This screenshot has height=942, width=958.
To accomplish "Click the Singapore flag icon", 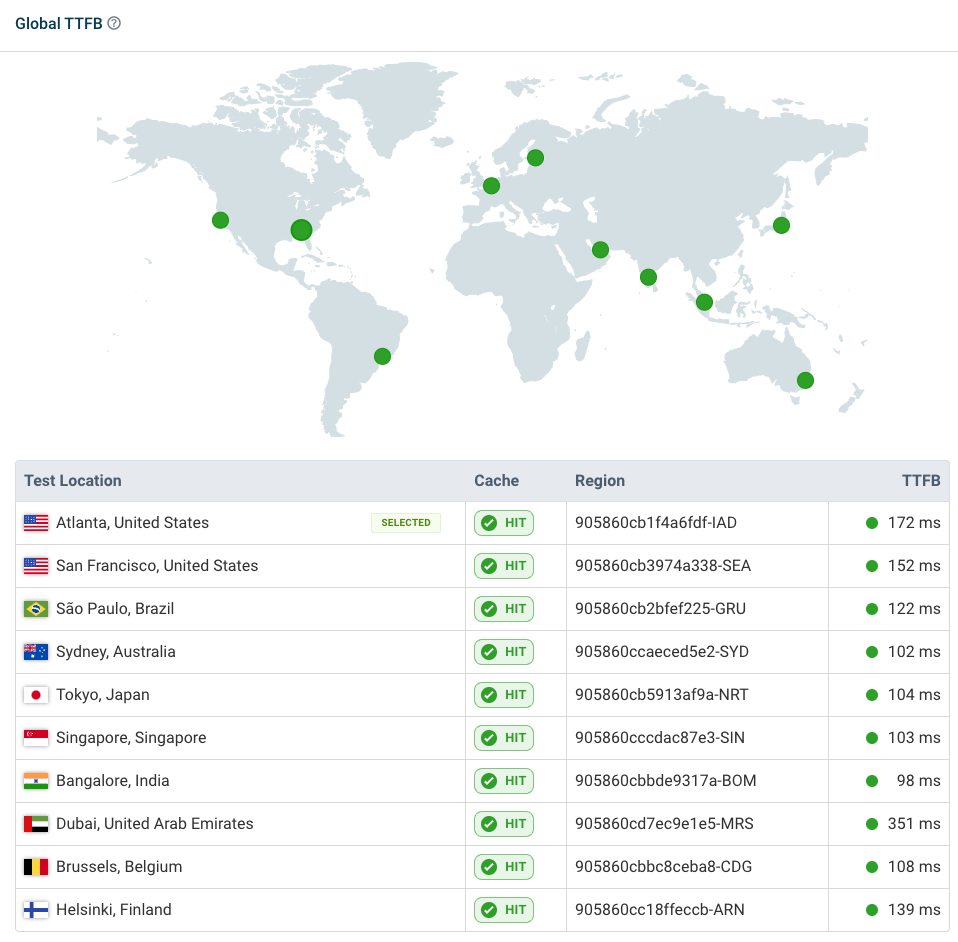I will pos(35,737).
